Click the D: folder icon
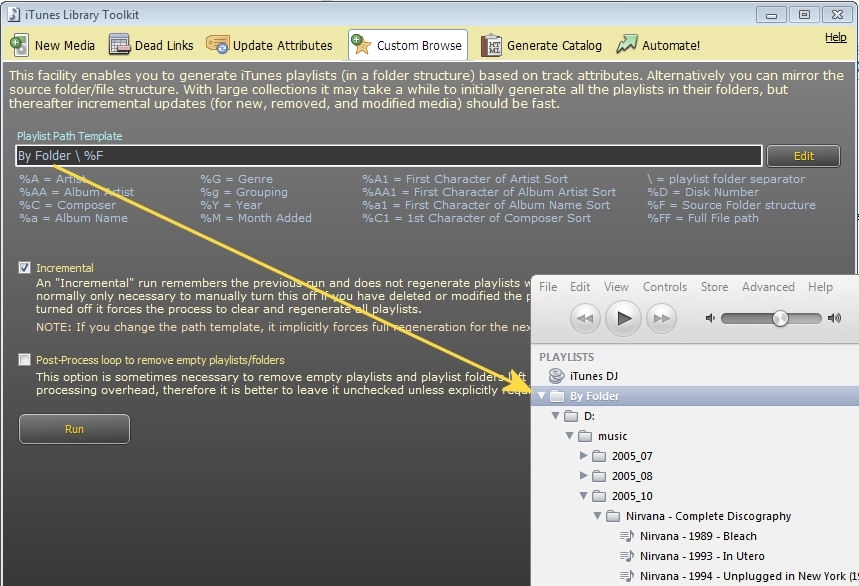 tap(571, 416)
